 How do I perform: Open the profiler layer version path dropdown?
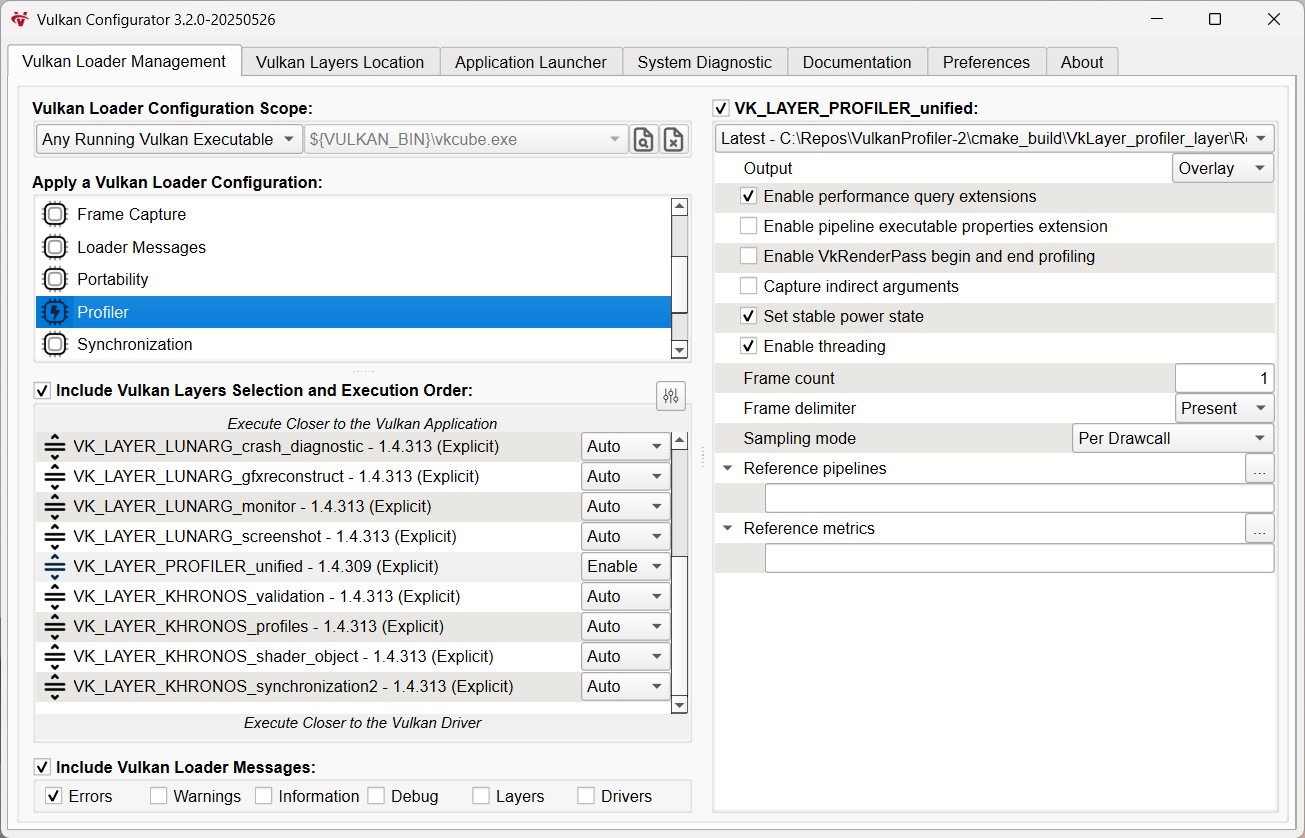995,138
